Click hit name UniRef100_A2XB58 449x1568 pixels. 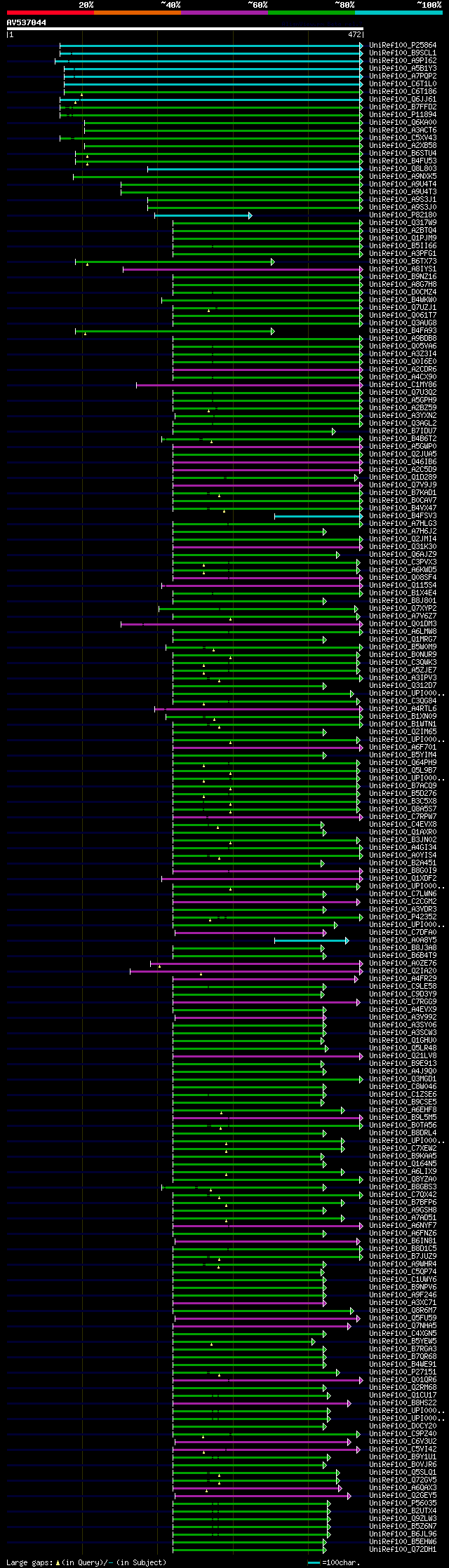click(403, 146)
